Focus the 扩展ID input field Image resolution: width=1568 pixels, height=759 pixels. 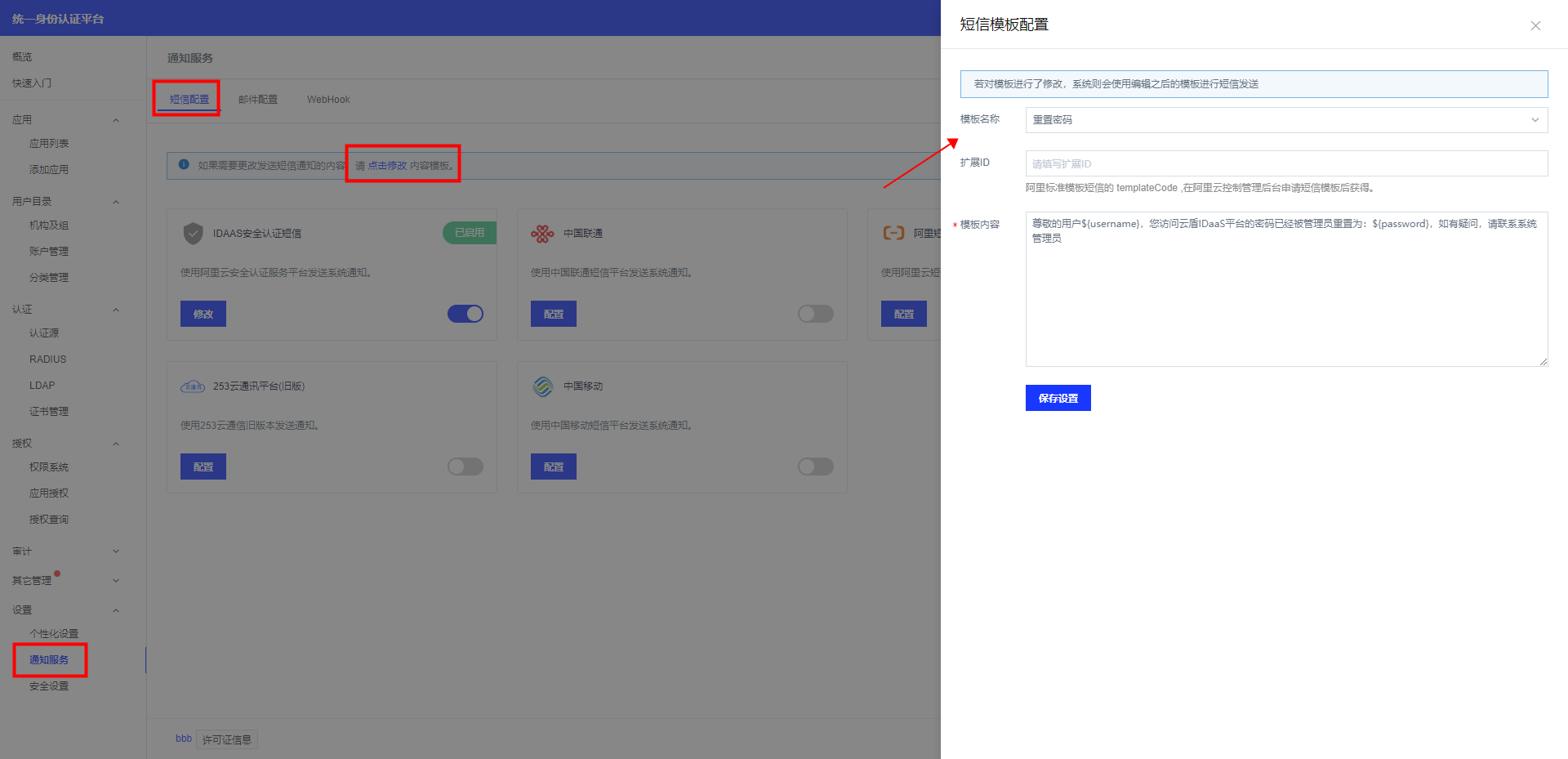pos(1286,163)
